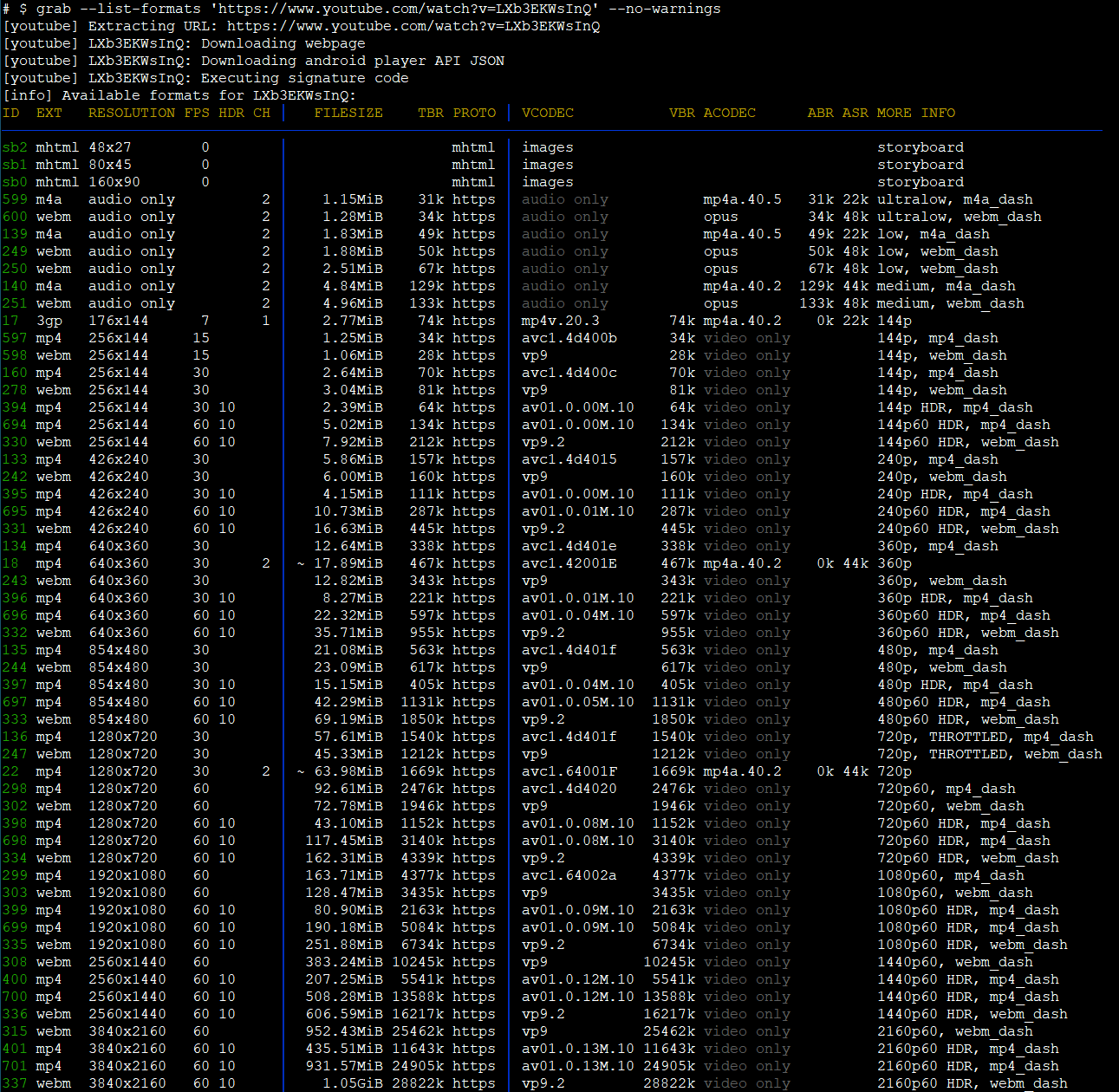This screenshot has width=1119, height=1092.
Task: Click the 4.96MiB file size
Action: coord(353,303)
